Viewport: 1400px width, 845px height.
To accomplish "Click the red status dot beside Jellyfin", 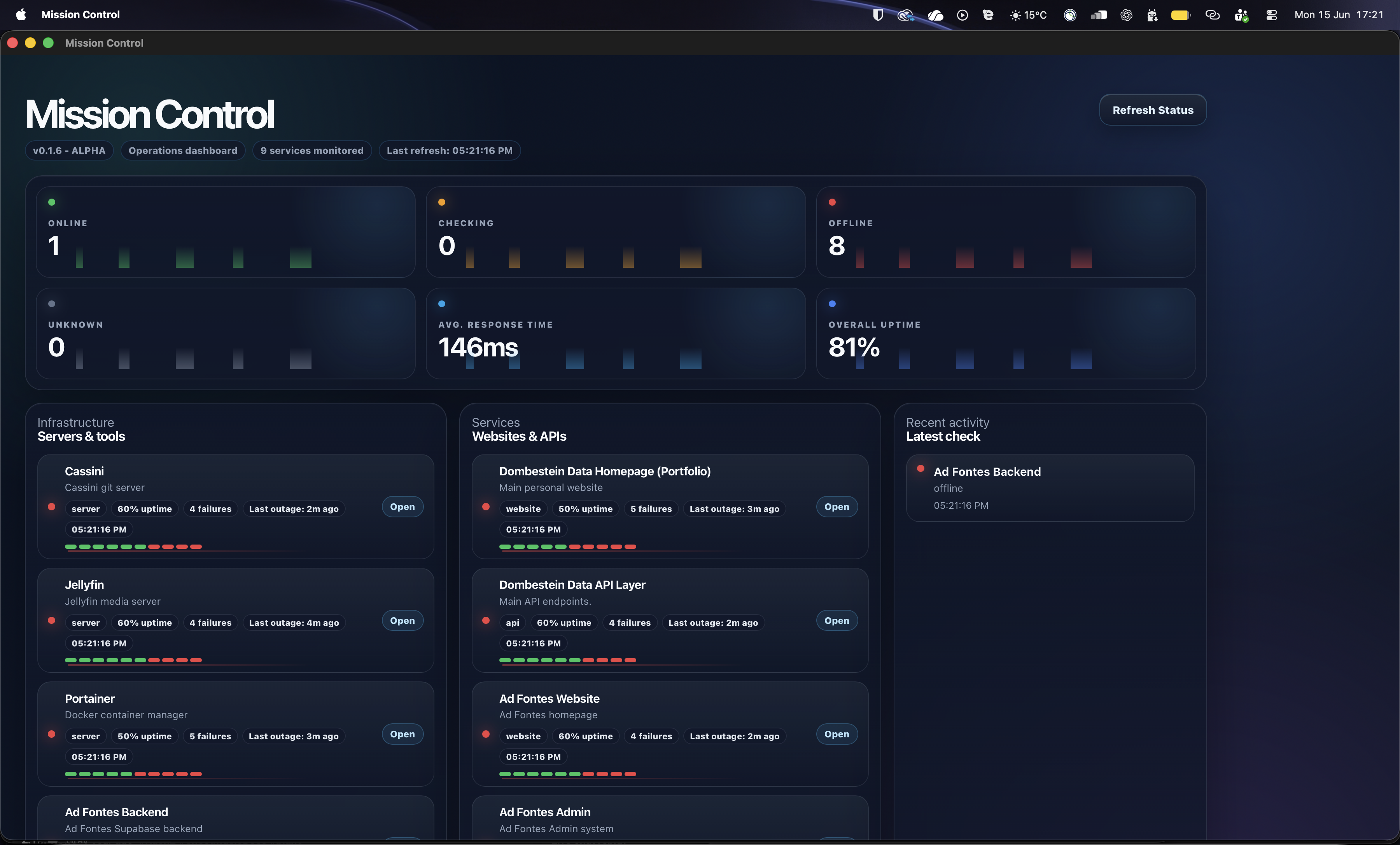I will pyautogui.click(x=52, y=620).
